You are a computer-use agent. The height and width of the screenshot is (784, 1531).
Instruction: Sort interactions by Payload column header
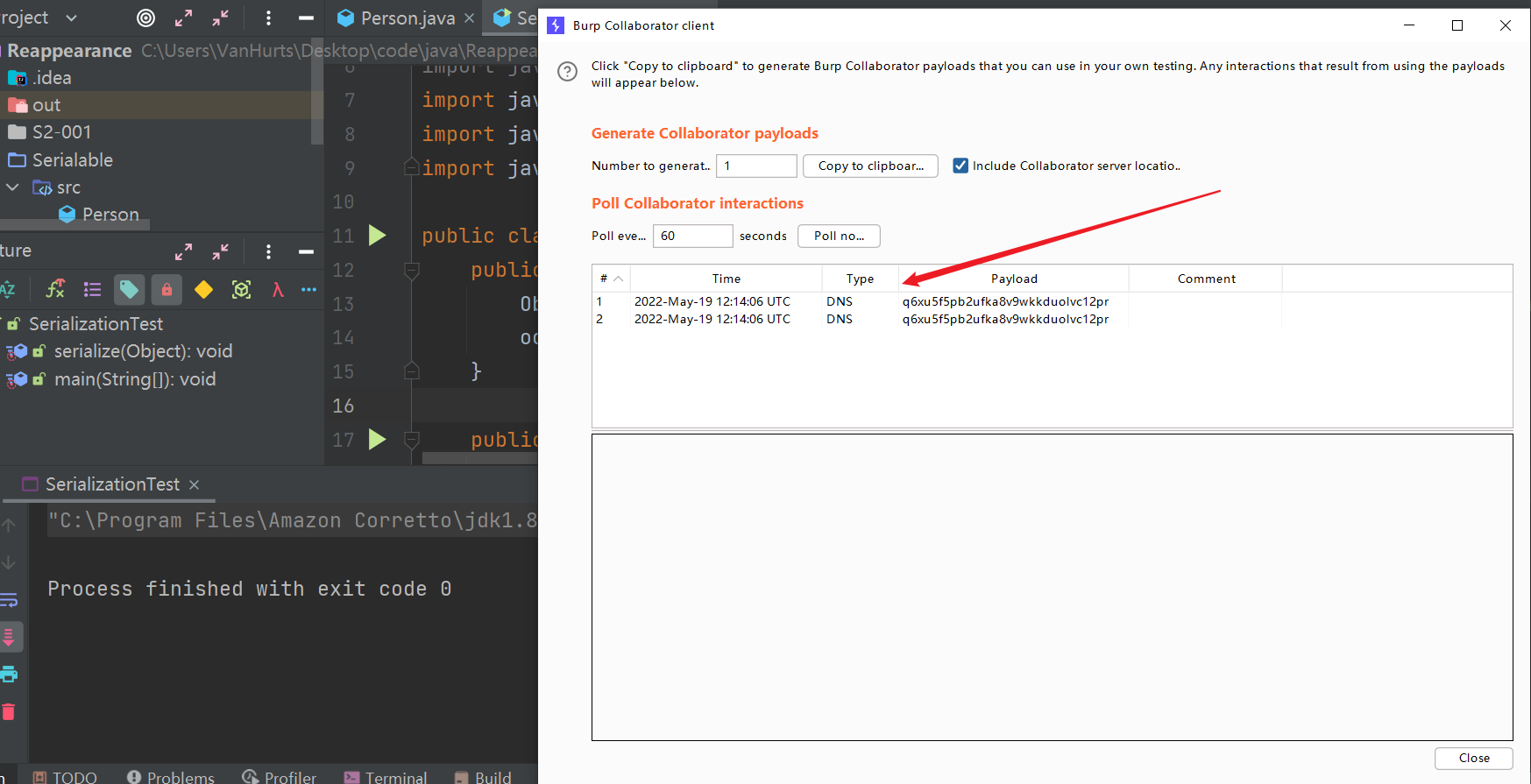[1014, 279]
